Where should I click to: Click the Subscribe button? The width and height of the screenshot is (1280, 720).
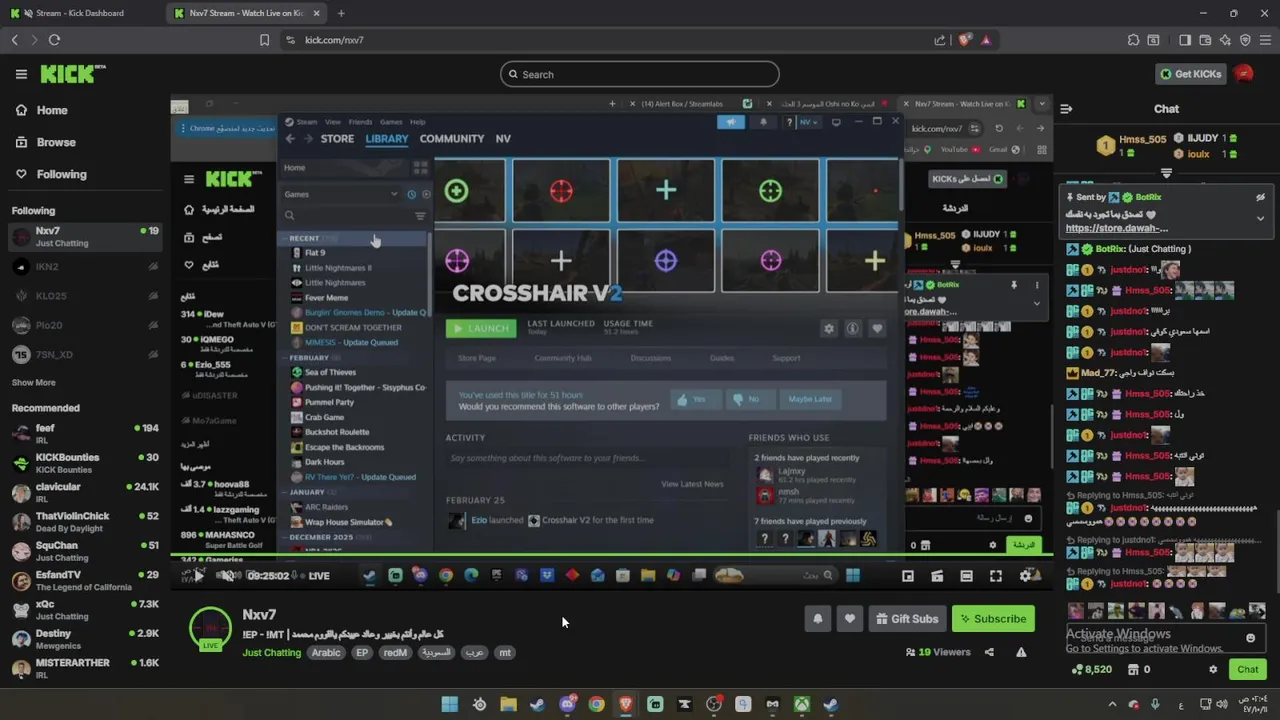tap(994, 619)
